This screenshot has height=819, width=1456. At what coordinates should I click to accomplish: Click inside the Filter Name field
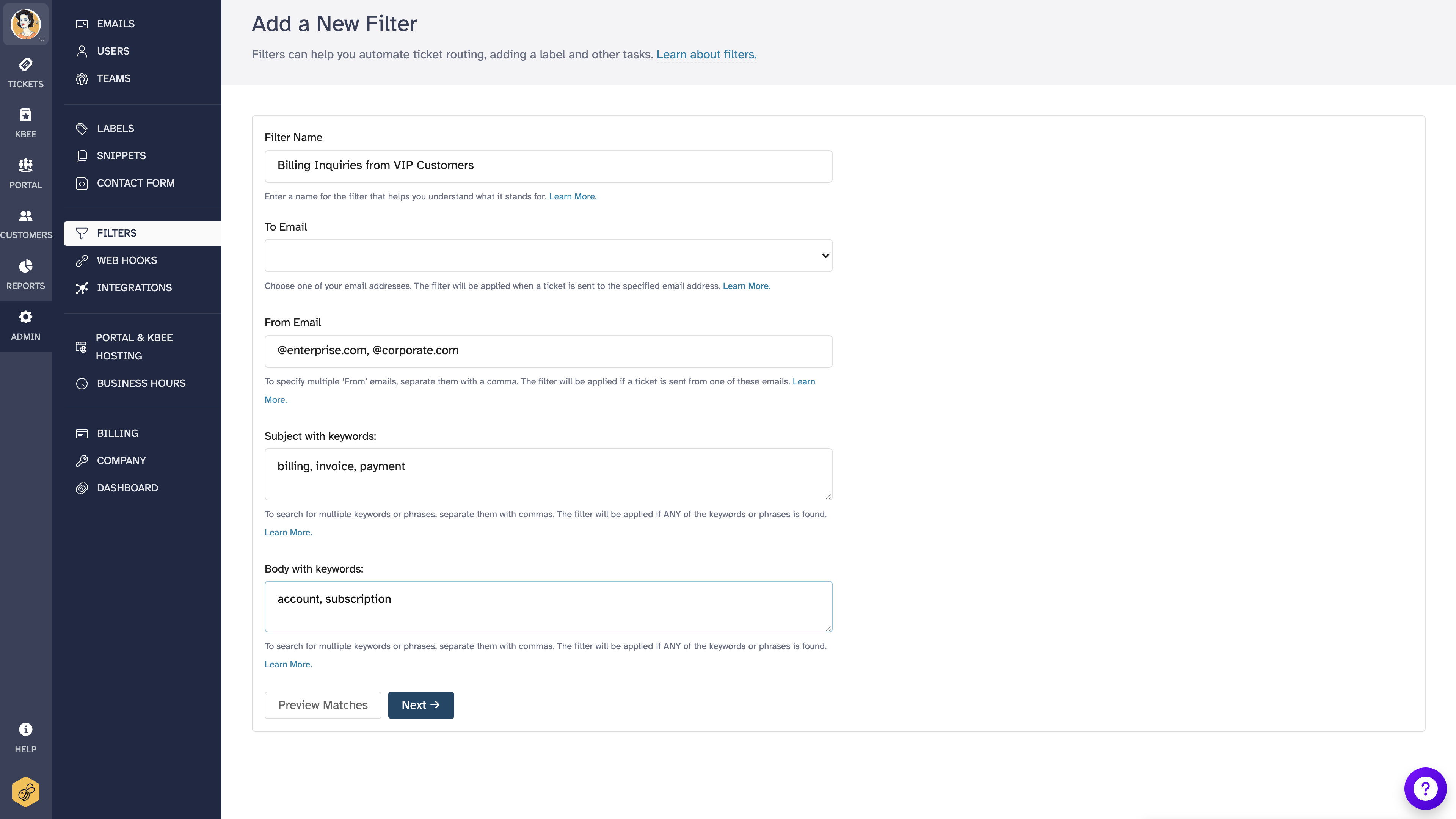547,166
